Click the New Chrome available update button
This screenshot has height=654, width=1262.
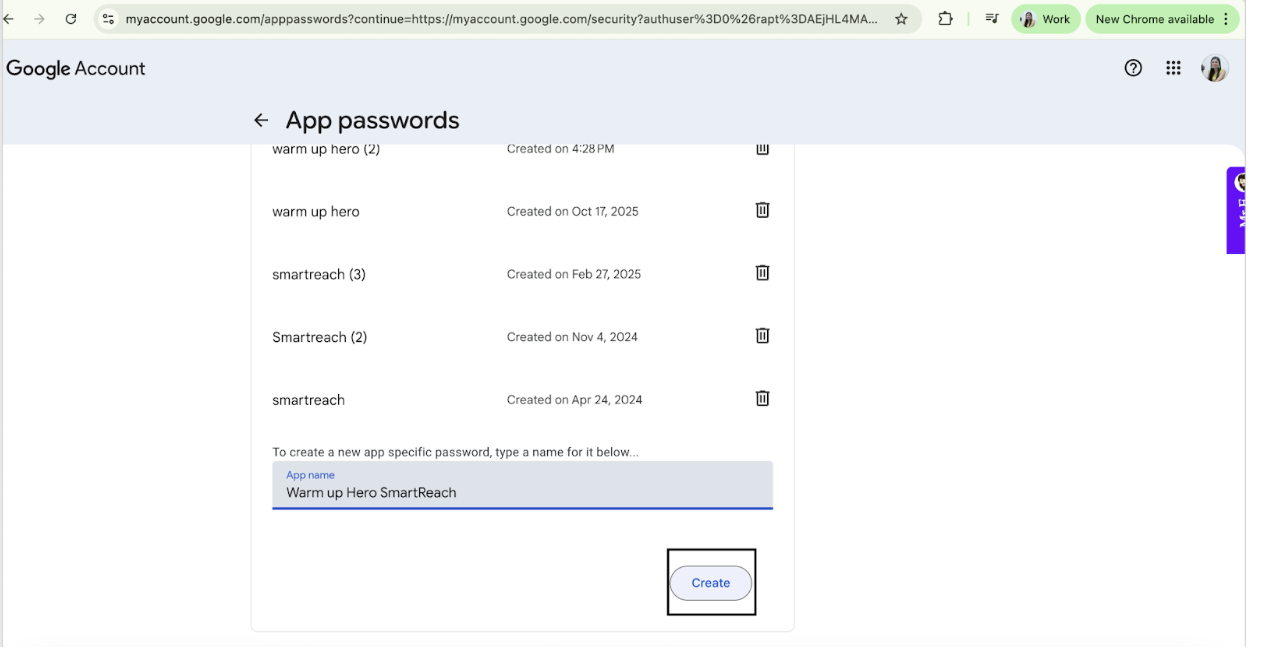pyautogui.click(x=1162, y=19)
